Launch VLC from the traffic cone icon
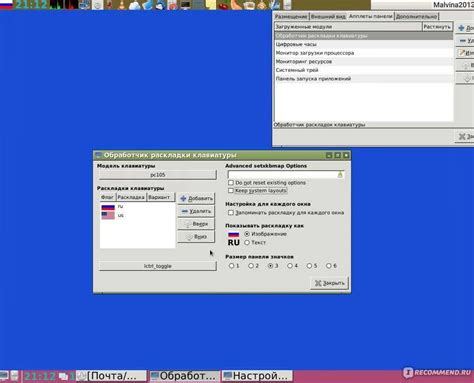This screenshot has width=474, height=383. point(121,5)
